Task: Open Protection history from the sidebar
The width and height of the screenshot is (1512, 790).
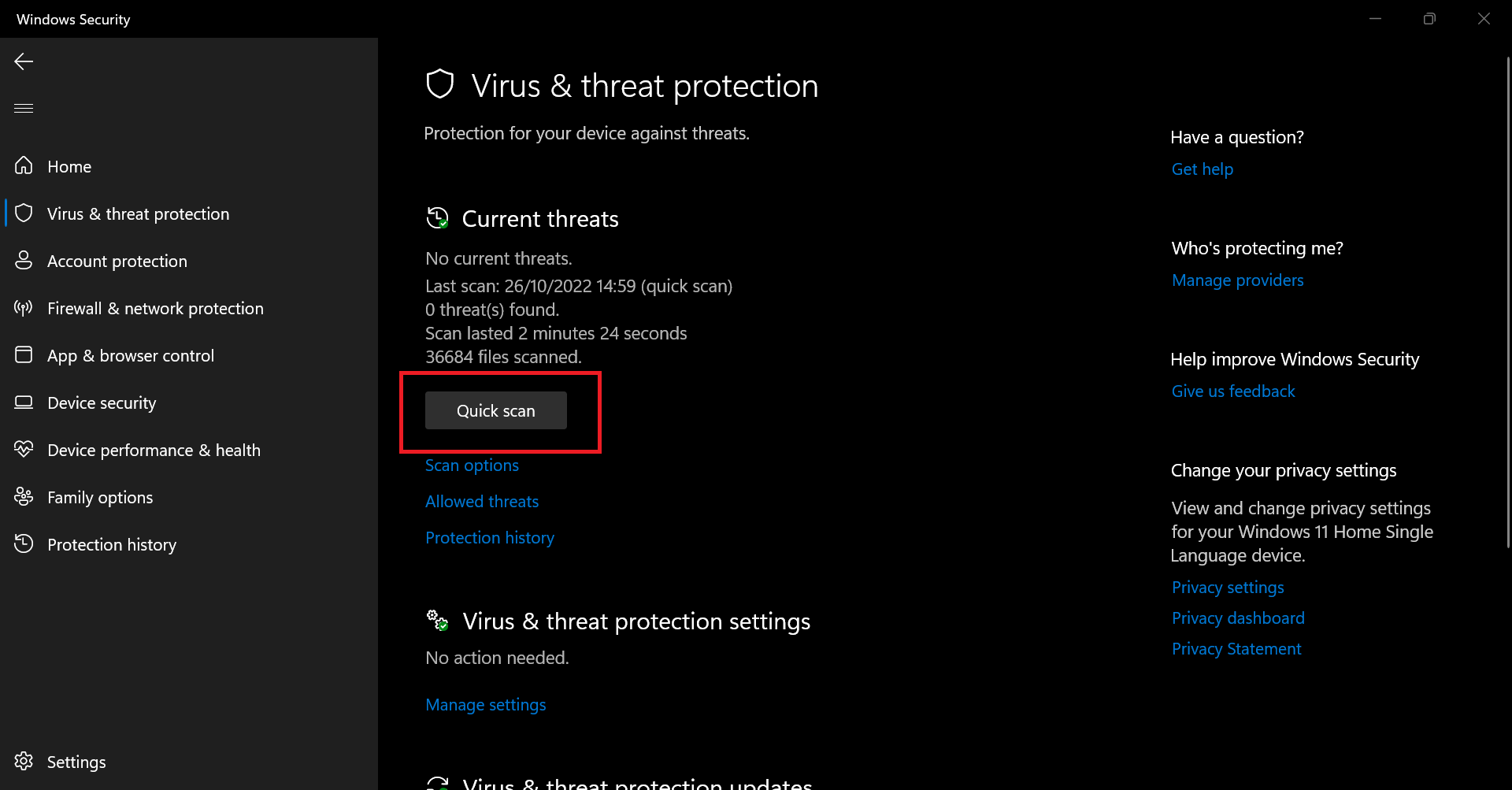Action: click(111, 544)
